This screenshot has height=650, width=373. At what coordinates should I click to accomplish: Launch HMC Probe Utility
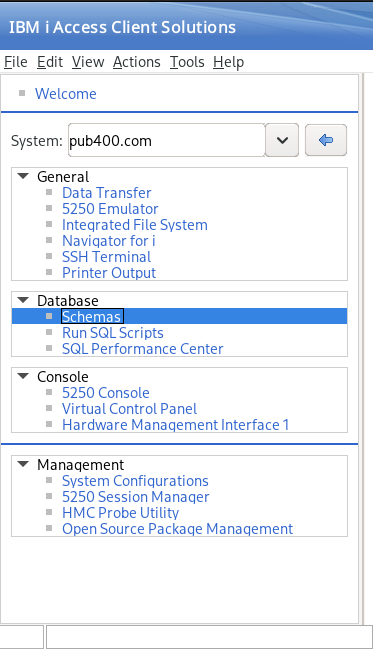pyautogui.click(x=120, y=513)
